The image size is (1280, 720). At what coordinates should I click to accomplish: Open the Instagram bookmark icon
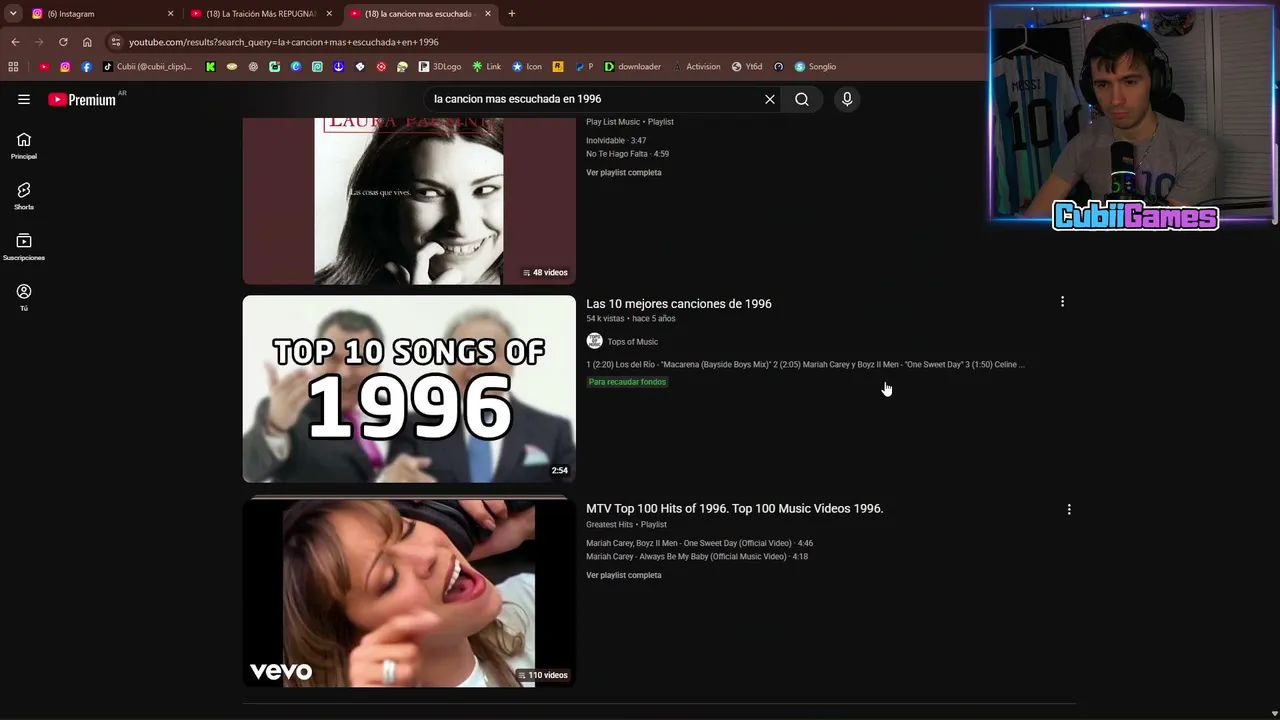65,67
